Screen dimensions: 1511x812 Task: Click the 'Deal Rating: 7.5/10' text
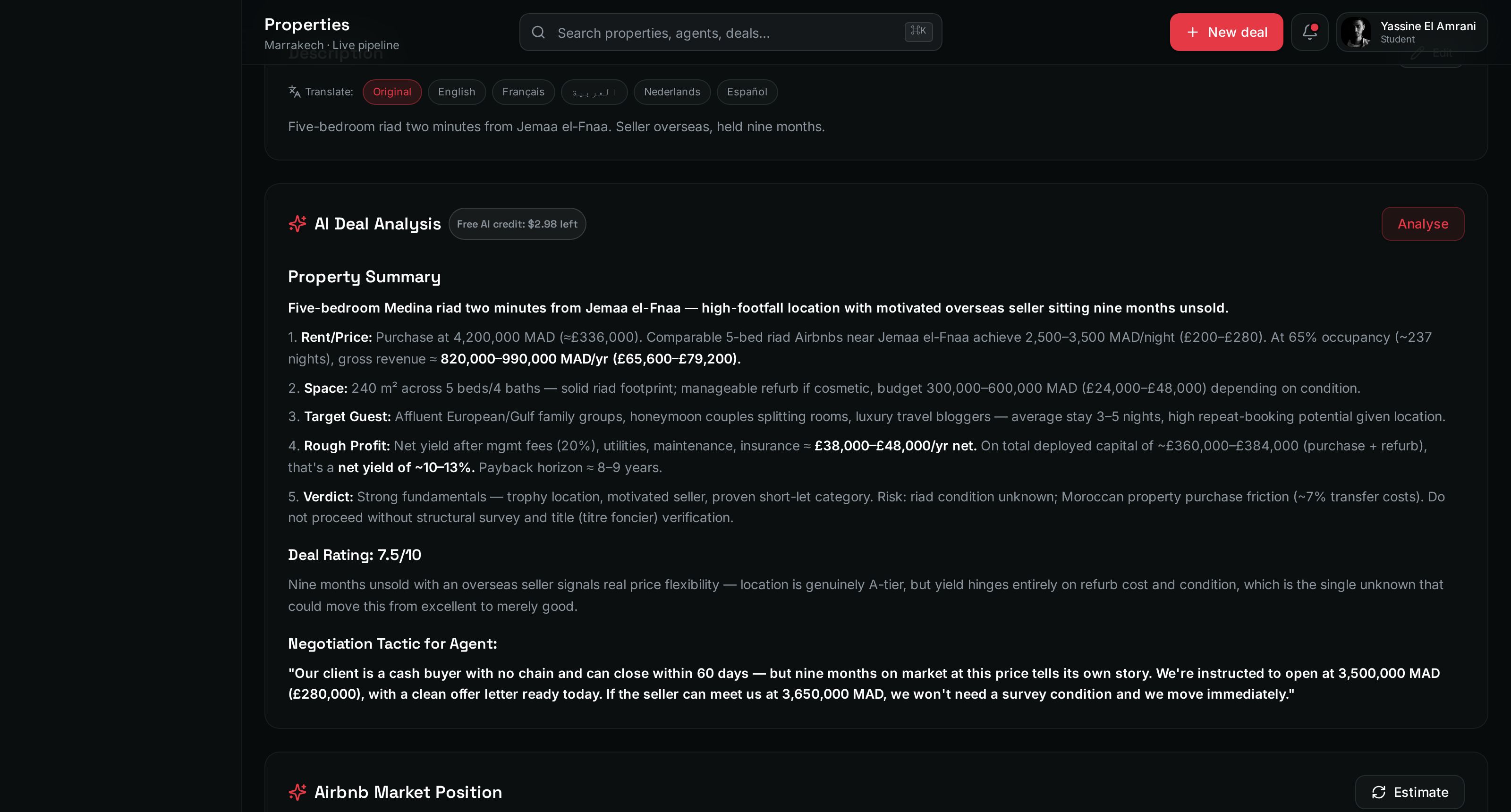coord(354,555)
